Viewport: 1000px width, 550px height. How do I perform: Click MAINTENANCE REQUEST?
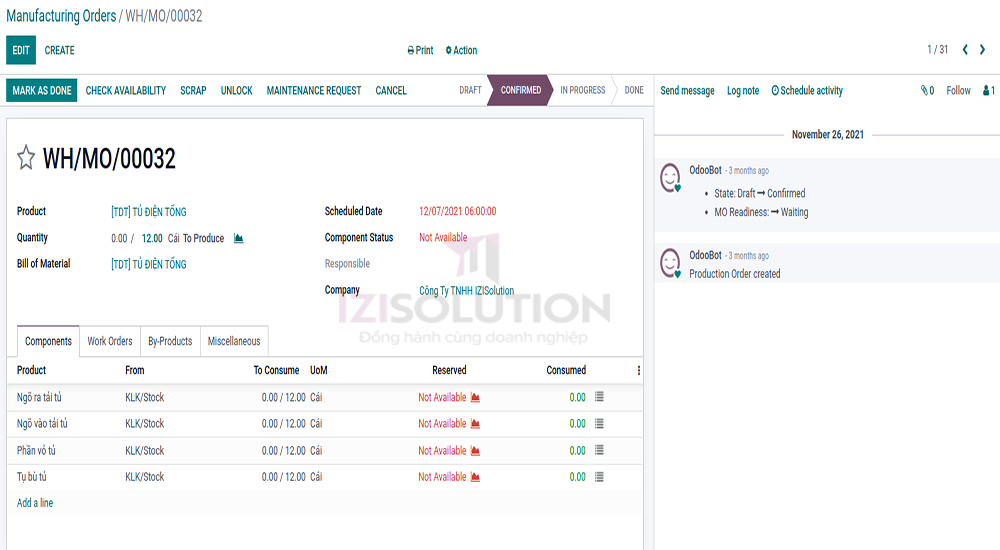point(314,91)
